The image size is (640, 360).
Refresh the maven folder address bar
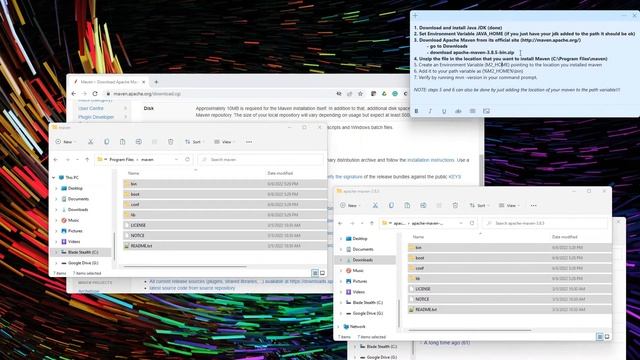click(x=187, y=160)
